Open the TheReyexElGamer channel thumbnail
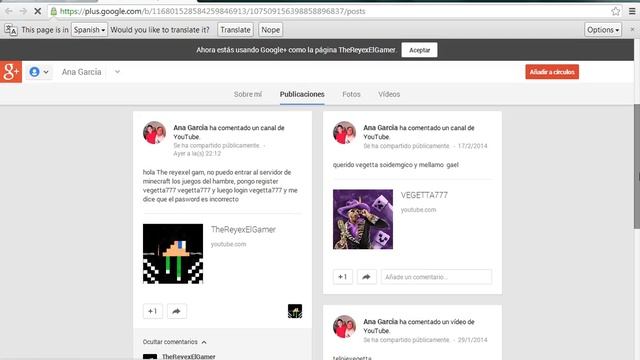 click(x=173, y=253)
